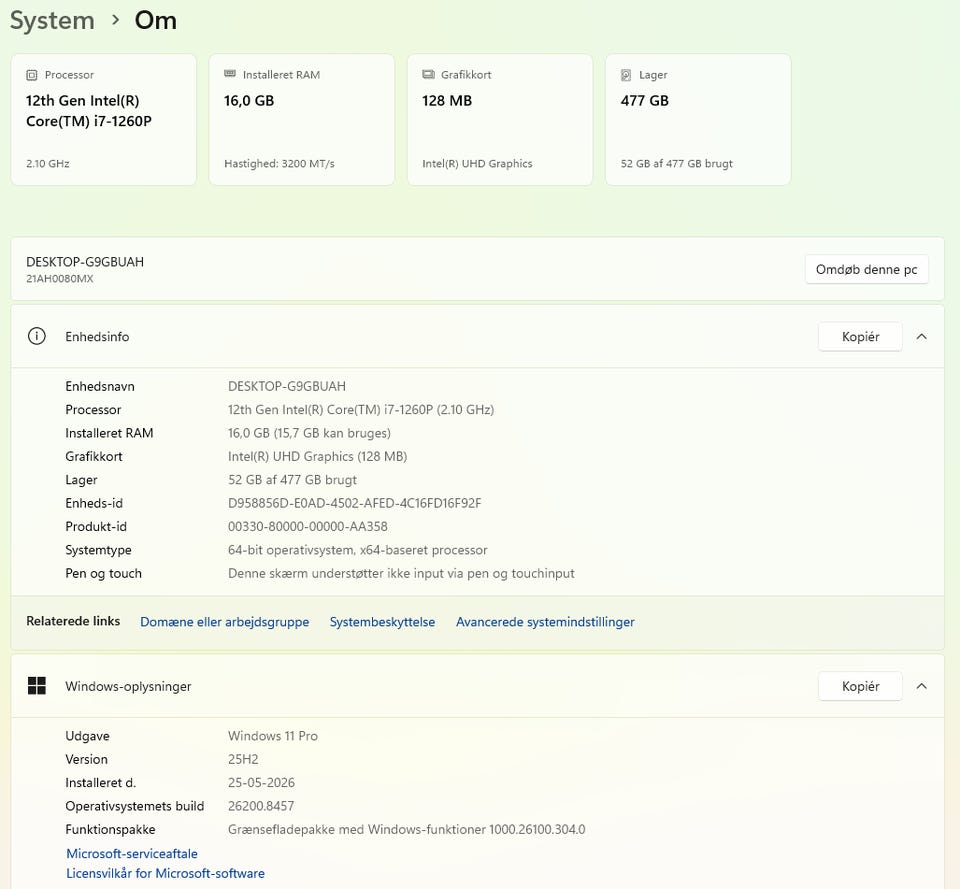Click the Enheds-id value D958856D-E0AD-4502-AFED-4C16FD16F92F

point(354,503)
